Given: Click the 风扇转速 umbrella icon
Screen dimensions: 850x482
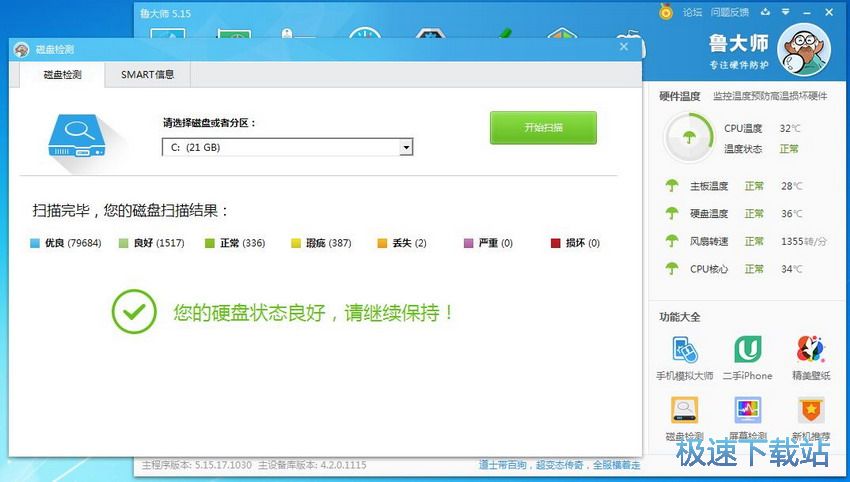Looking at the screenshot, I should coord(672,241).
